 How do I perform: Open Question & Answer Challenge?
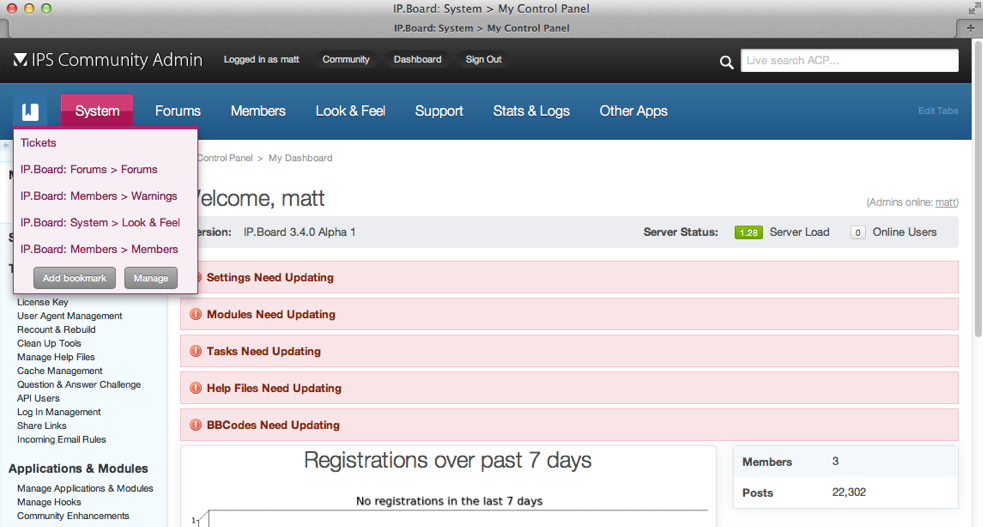[79, 385]
